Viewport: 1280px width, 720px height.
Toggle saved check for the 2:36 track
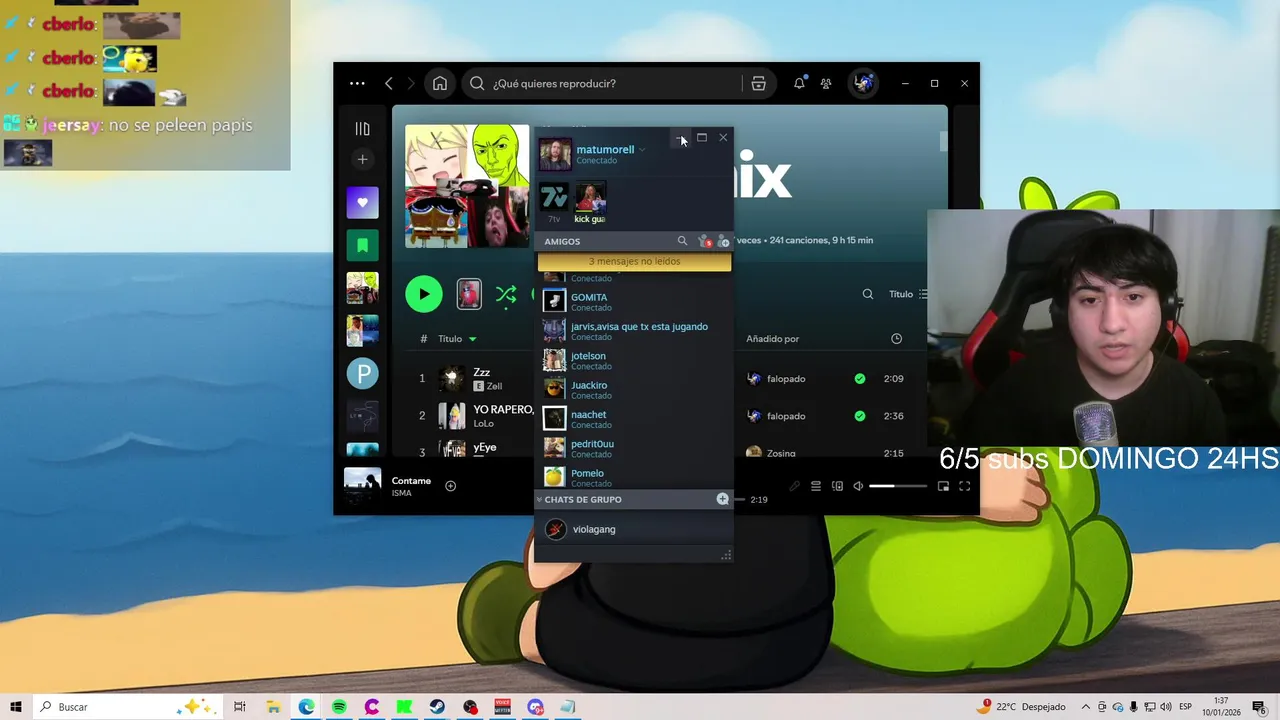coord(860,416)
